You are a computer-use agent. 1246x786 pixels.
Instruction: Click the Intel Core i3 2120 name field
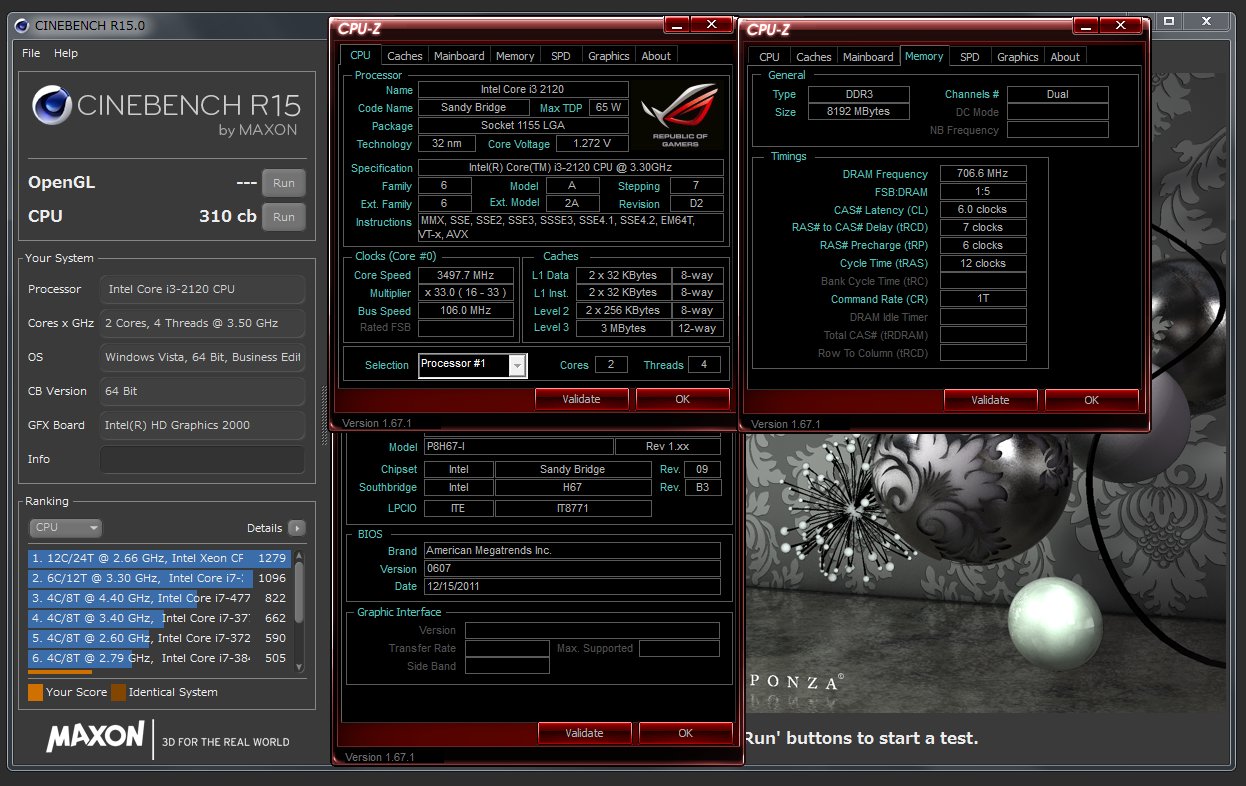523,89
